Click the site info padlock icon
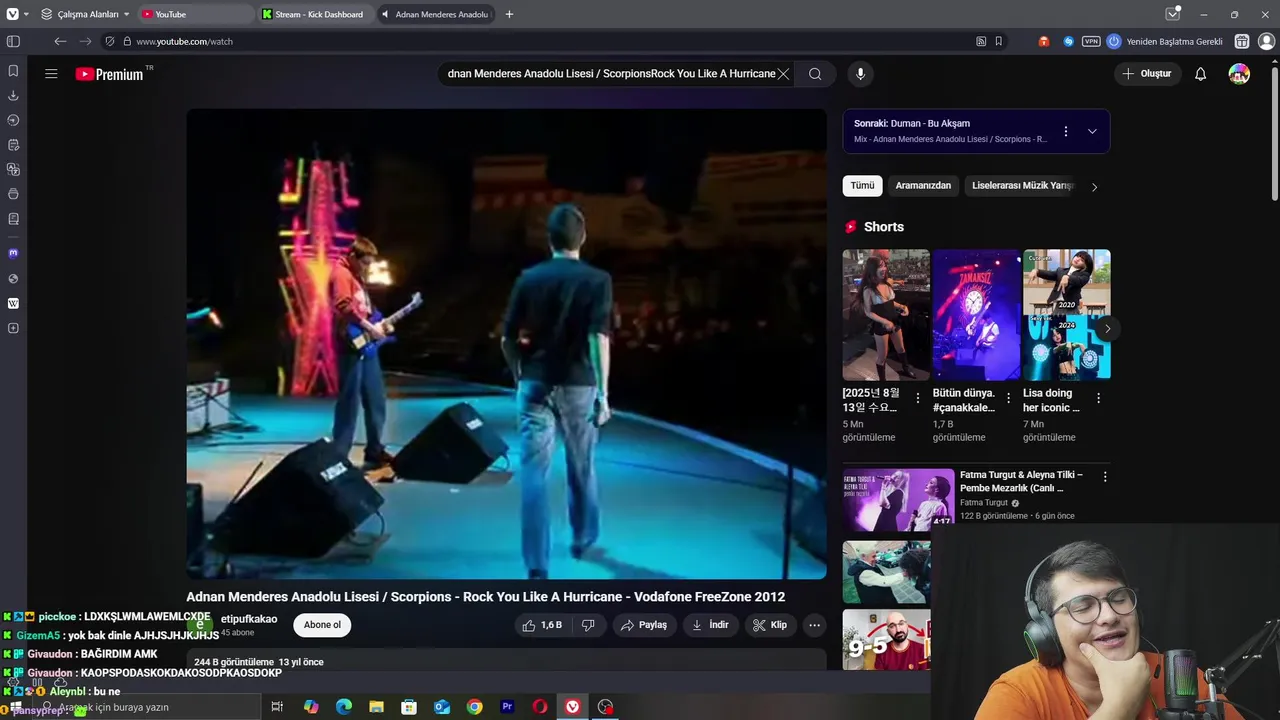 127,41
